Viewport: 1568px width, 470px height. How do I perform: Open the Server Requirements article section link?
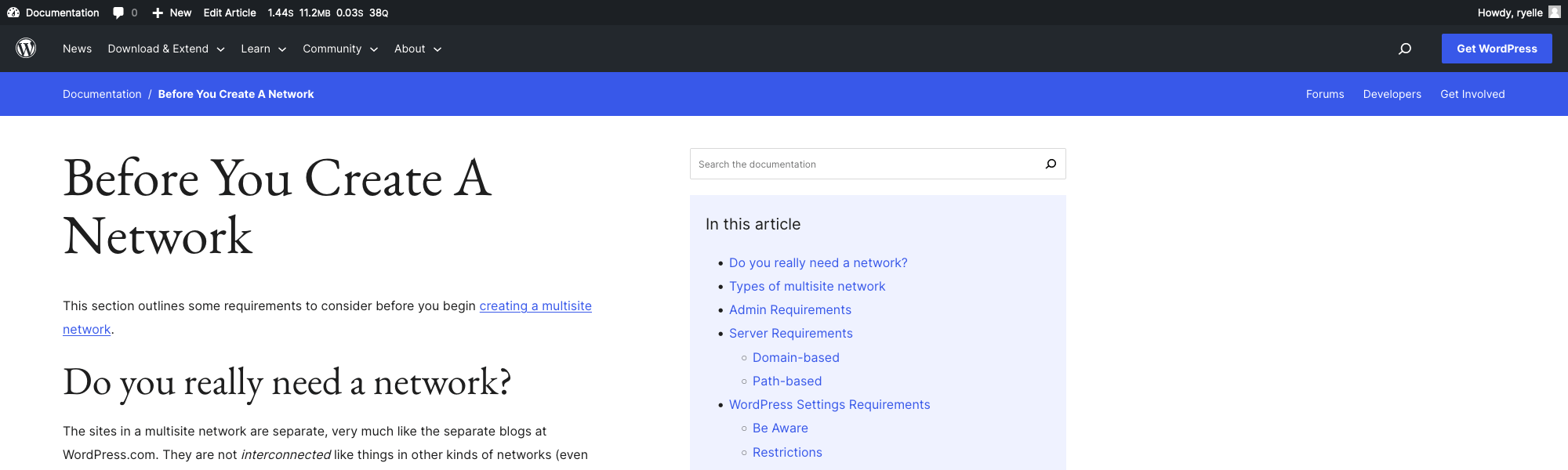790,333
